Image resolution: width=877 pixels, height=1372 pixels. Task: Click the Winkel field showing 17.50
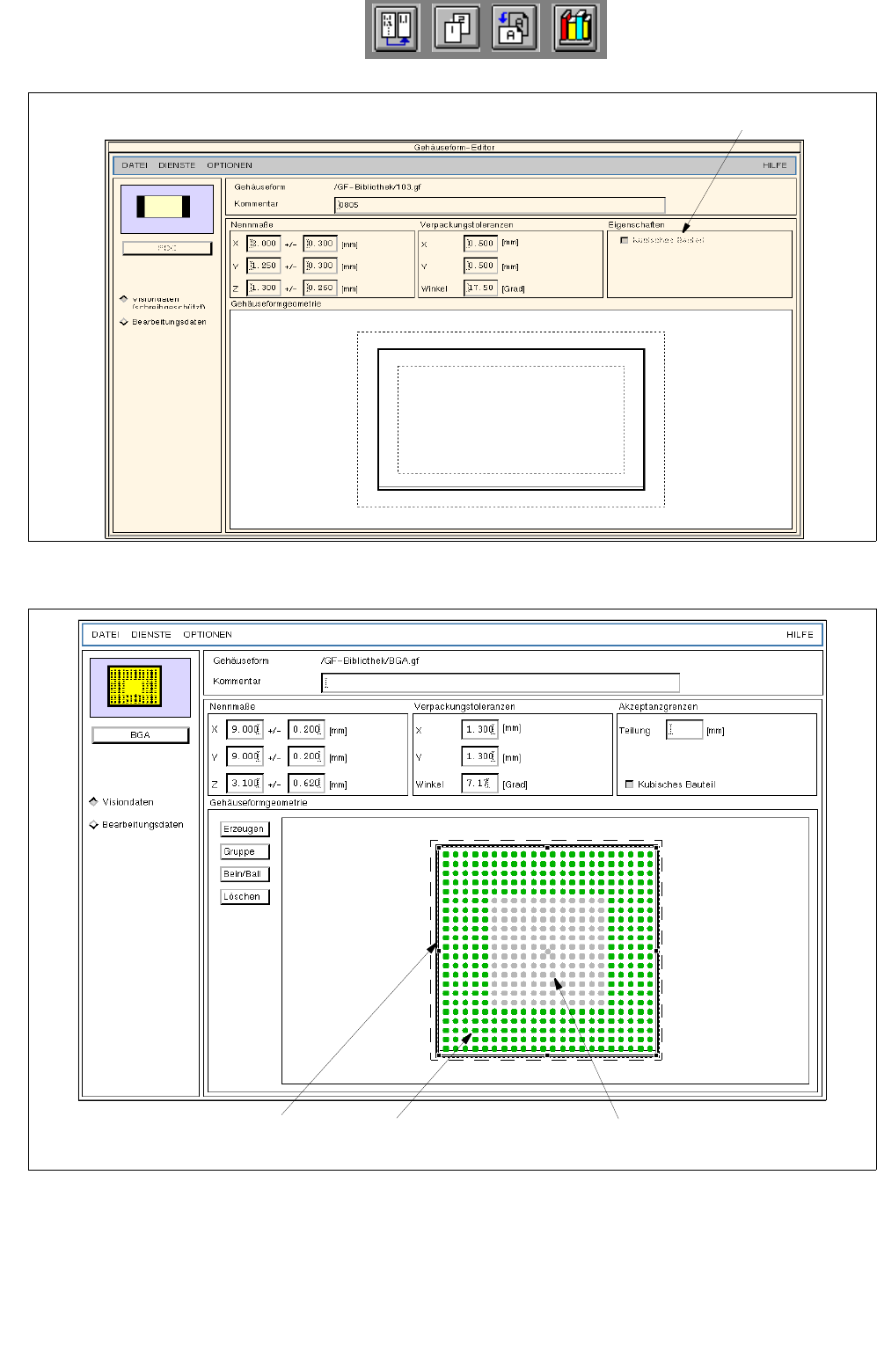480,288
